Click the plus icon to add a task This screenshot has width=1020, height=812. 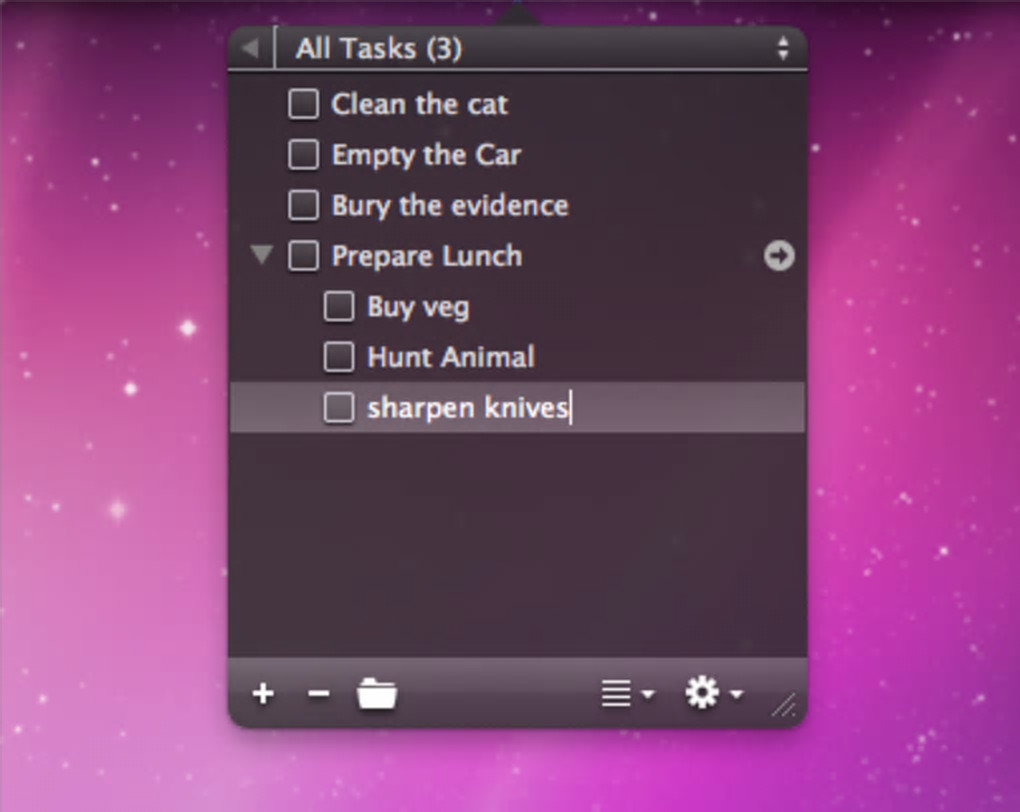point(263,694)
